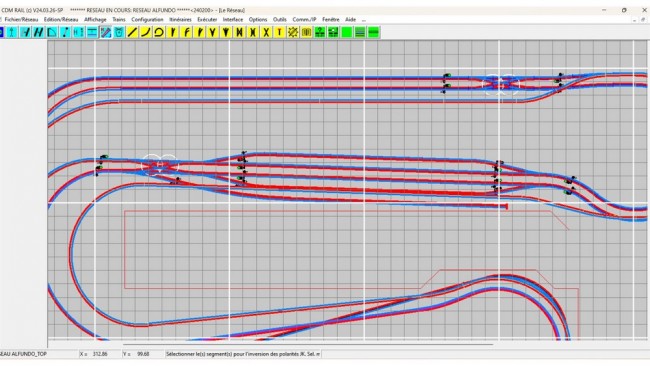The height and width of the screenshot is (366, 650).
Task: Open the Fichier/Réseau menu
Action: pos(21,19)
